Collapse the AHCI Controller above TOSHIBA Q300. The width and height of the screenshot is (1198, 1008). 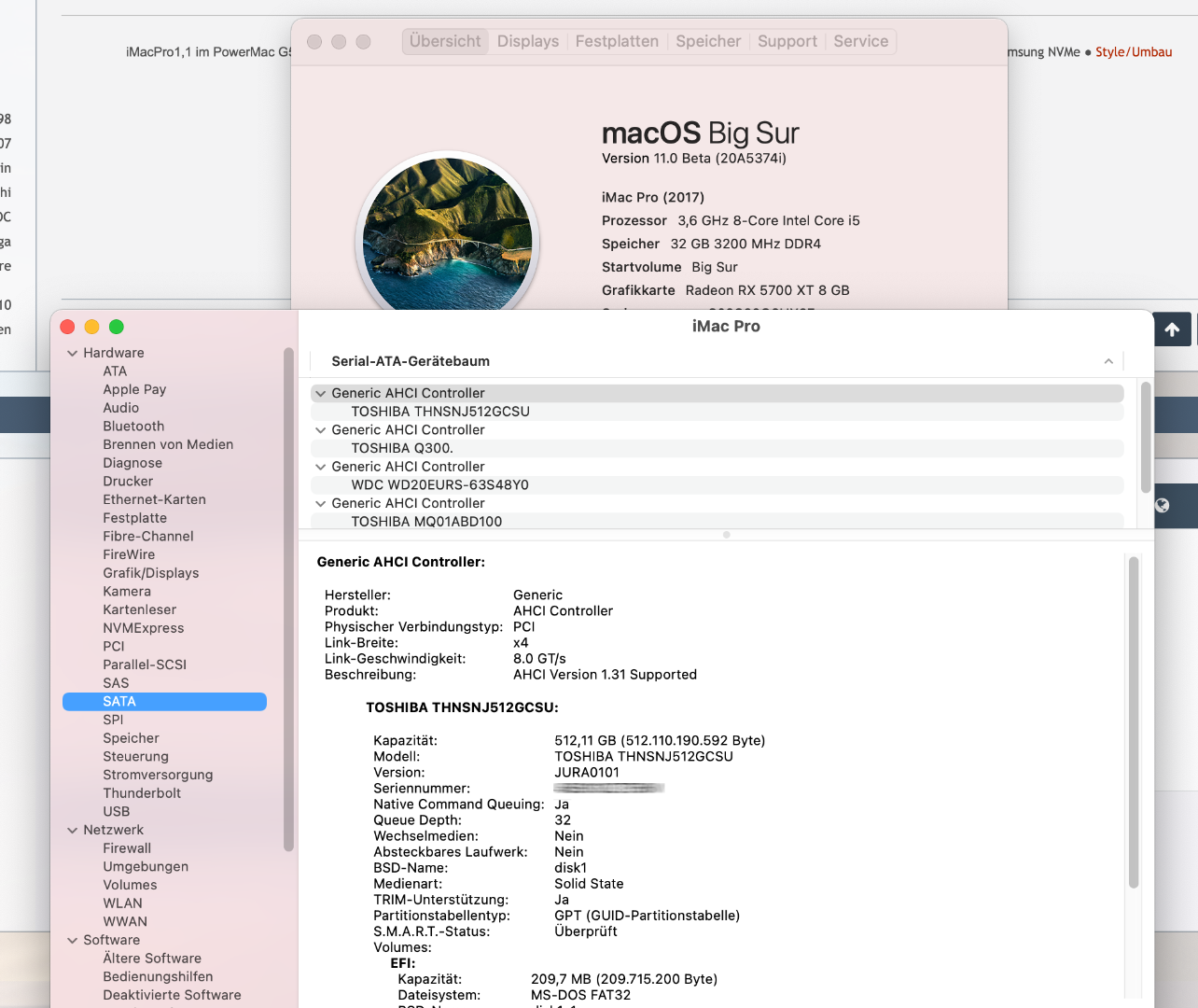point(321,430)
